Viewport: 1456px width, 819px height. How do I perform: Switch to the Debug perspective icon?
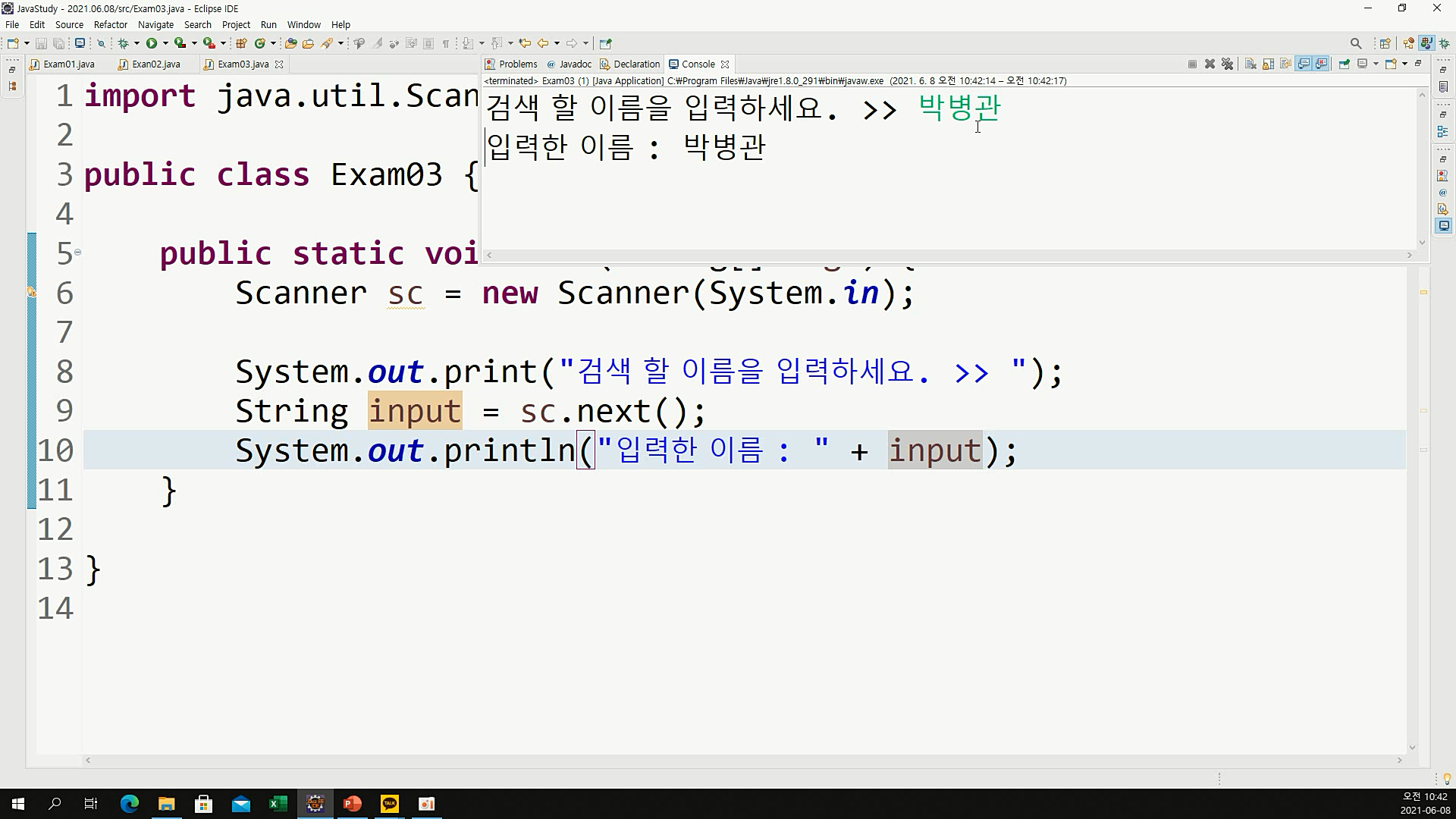[1445, 43]
